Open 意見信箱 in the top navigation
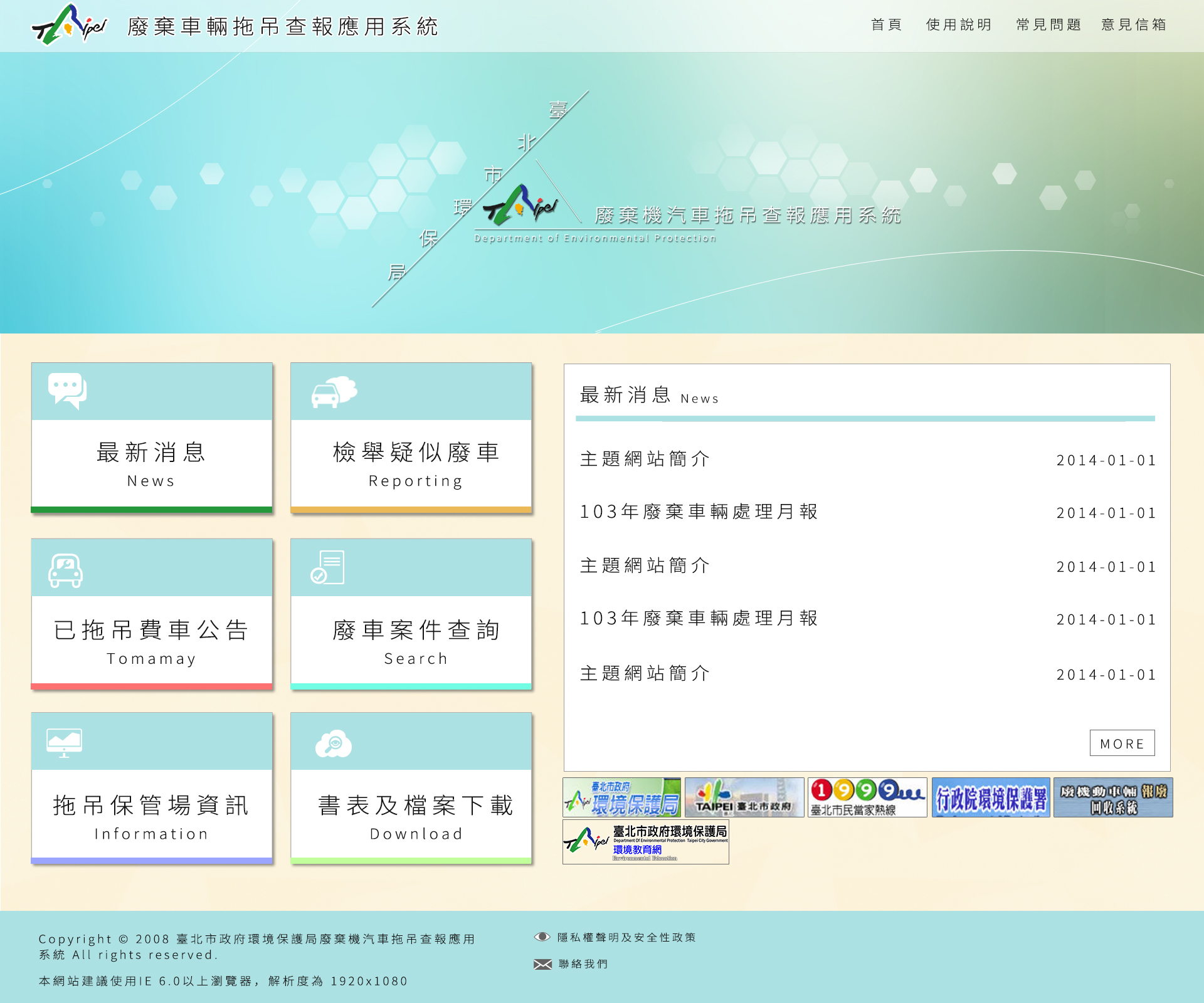The image size is (1204, 1003). (x=1134, y=24)
